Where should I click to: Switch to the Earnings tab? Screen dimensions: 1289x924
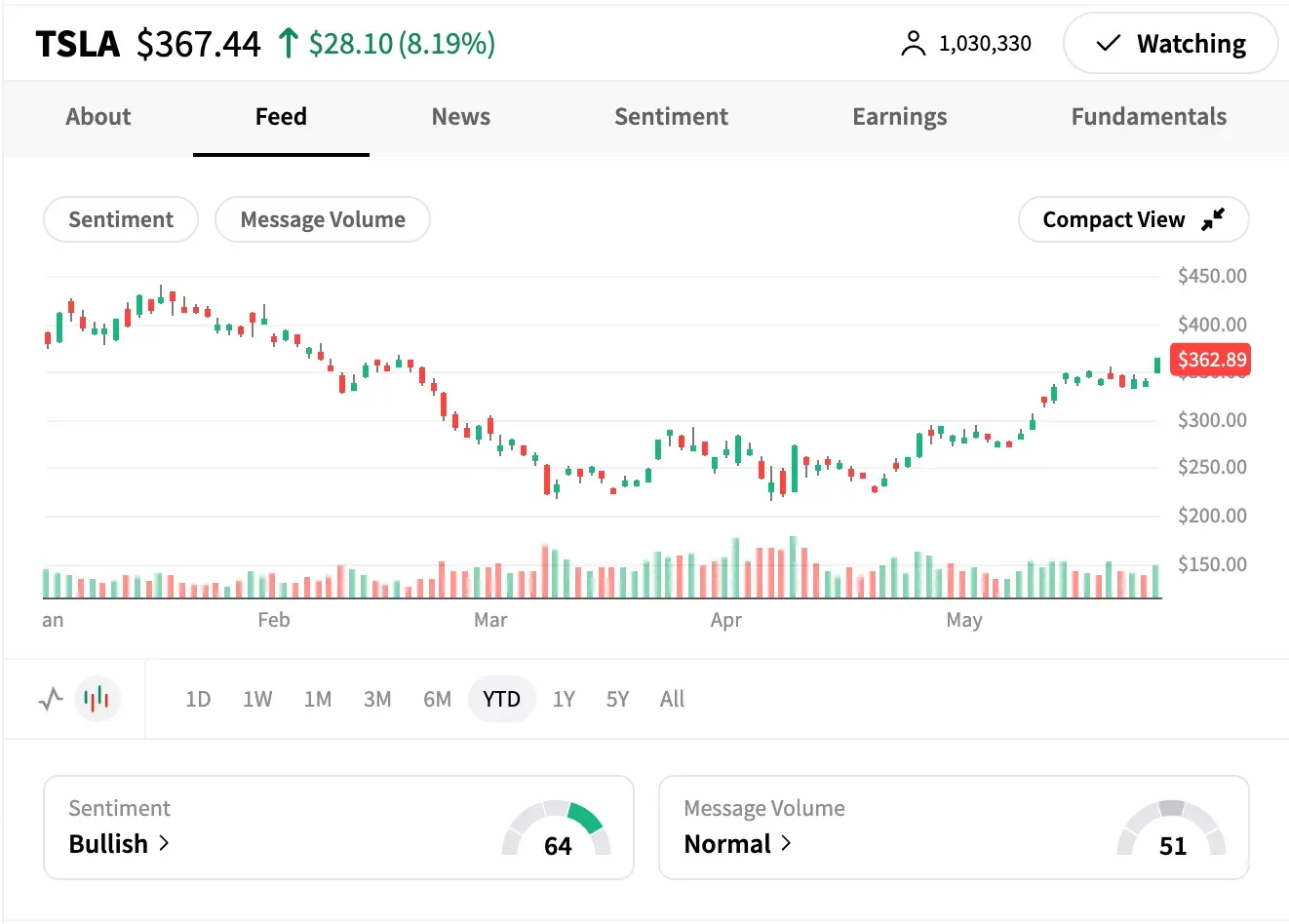pos(899,117)
